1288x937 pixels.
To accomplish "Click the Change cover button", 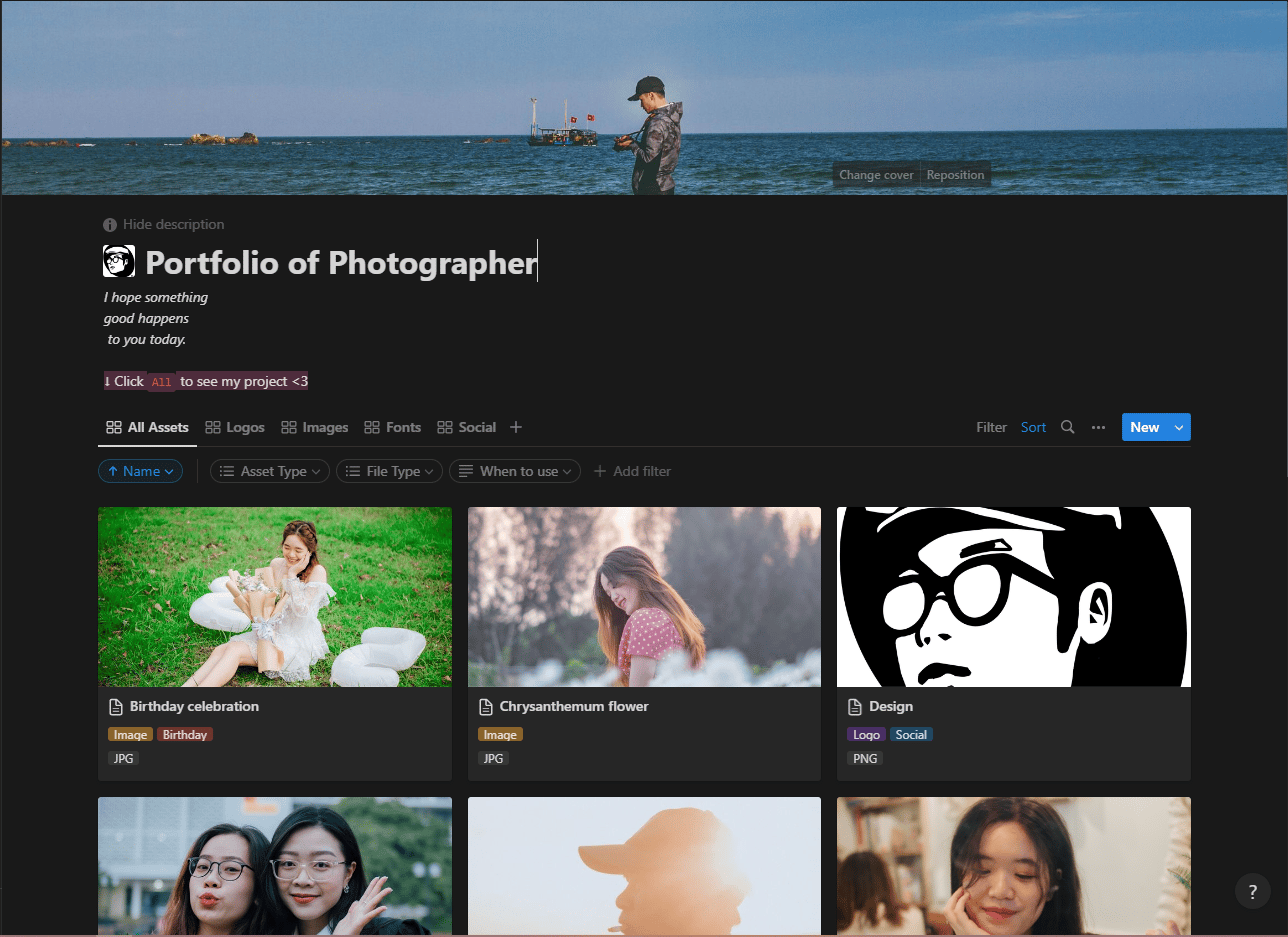I will pyautogui.click(x=876, y=175).
